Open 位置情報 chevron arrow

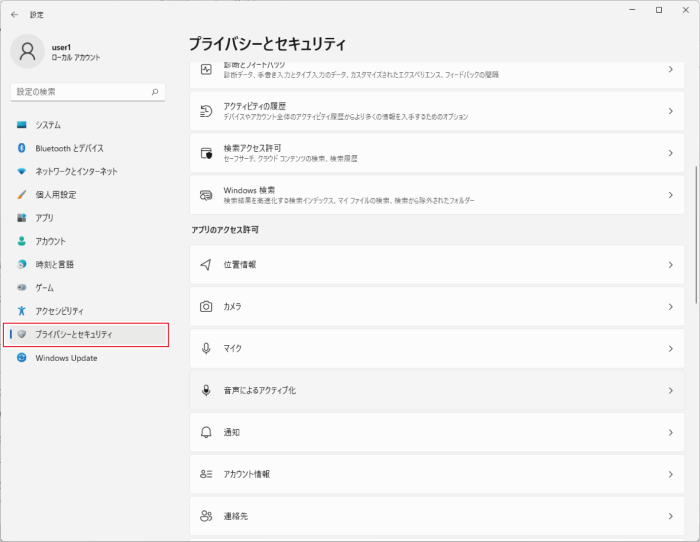671,265
